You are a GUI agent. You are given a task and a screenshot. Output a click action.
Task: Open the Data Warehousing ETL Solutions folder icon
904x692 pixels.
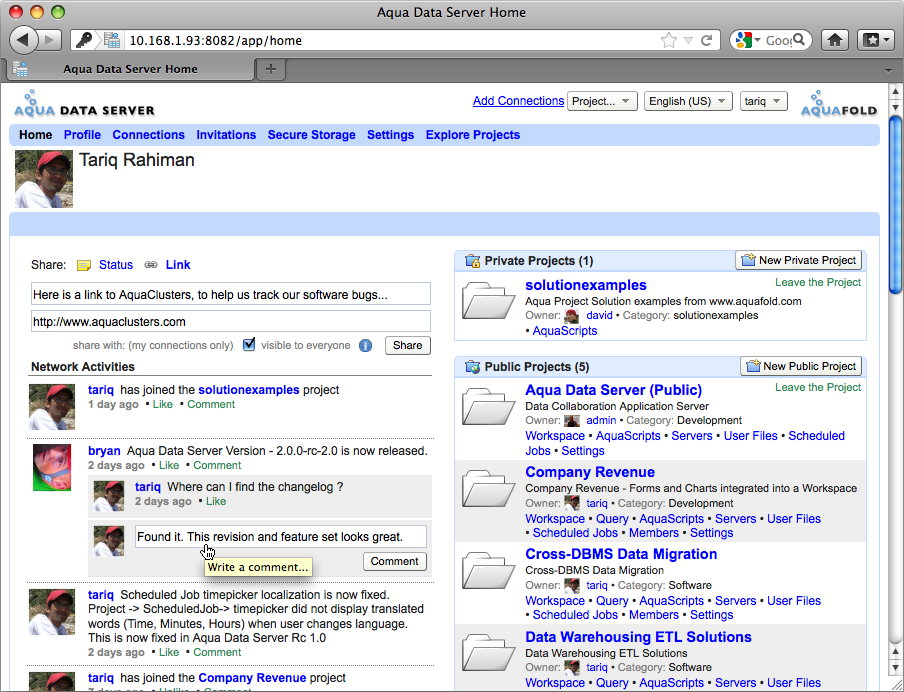pyautogui.click(x=488, y=653)
